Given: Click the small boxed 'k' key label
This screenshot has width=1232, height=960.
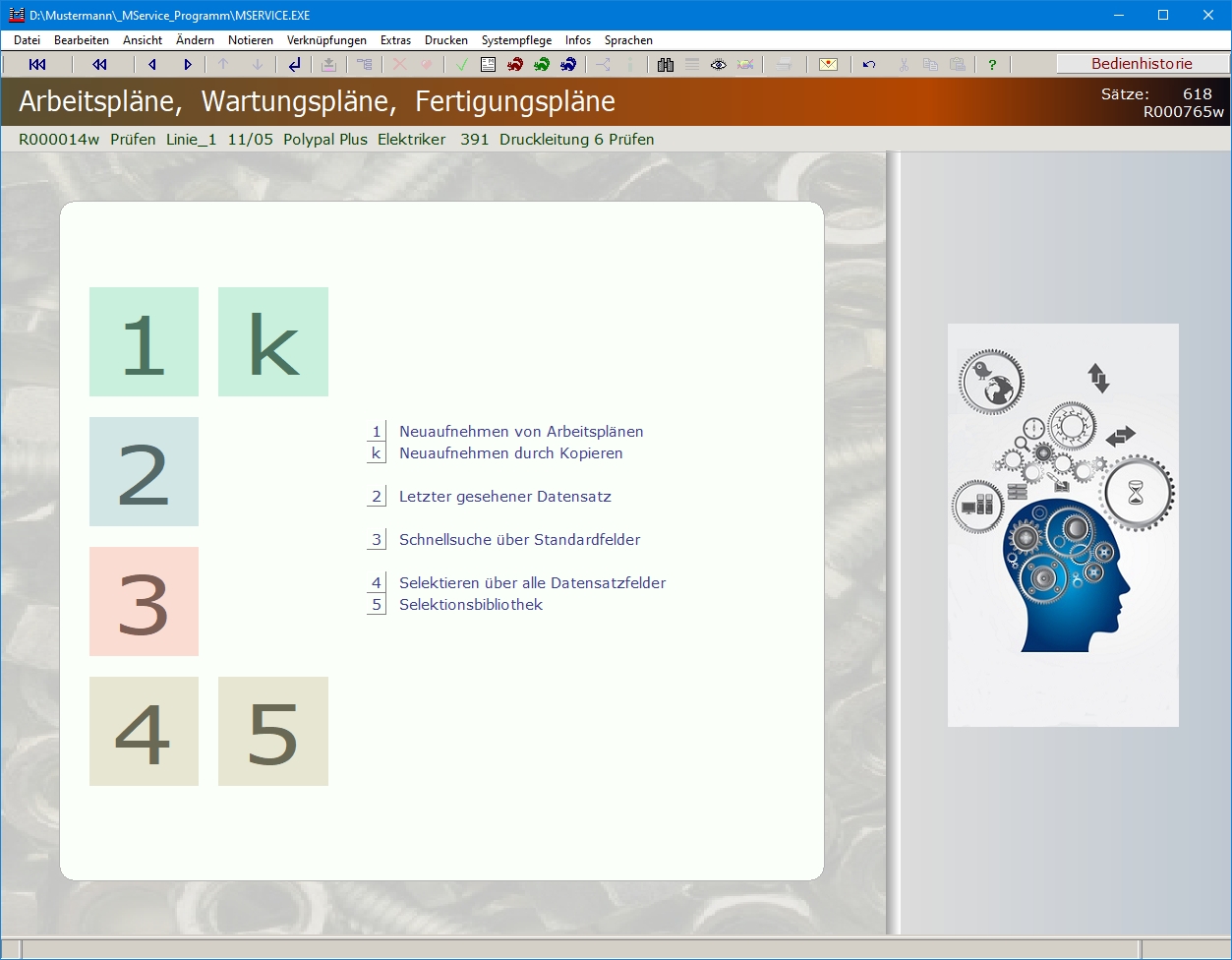Looking at the screenshot, I should click(376, 453).
